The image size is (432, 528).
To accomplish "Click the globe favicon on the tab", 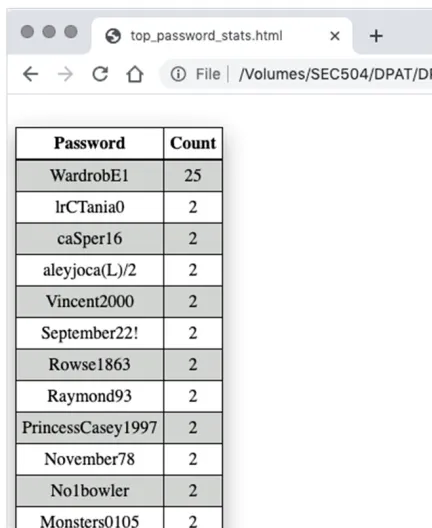I will (x=113, y=36).
